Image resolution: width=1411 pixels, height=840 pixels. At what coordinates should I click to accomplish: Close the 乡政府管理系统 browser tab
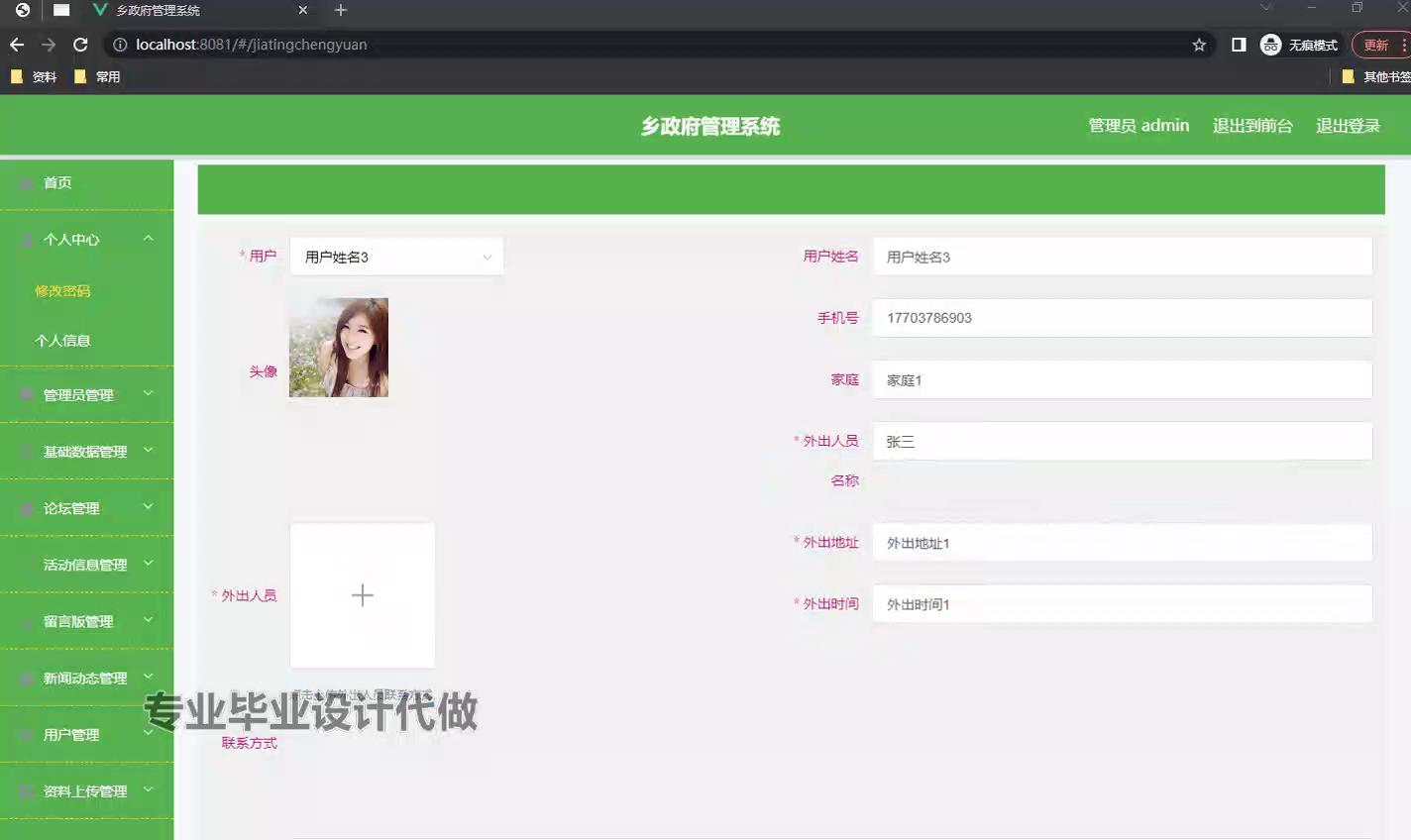point(303,10)
